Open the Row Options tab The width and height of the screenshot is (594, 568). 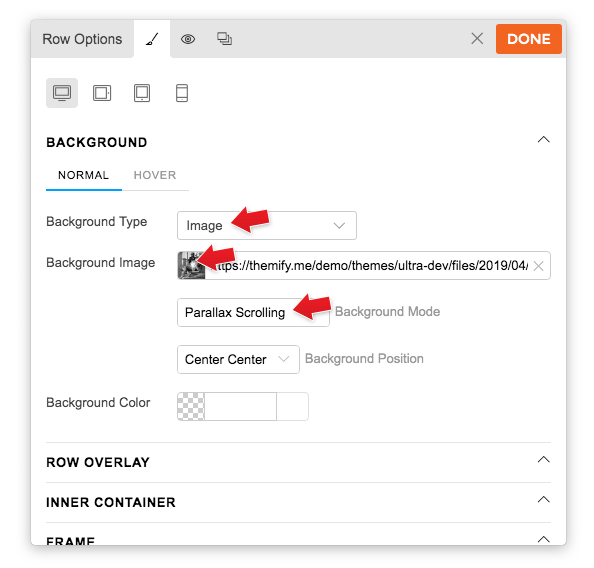point(82,39)
